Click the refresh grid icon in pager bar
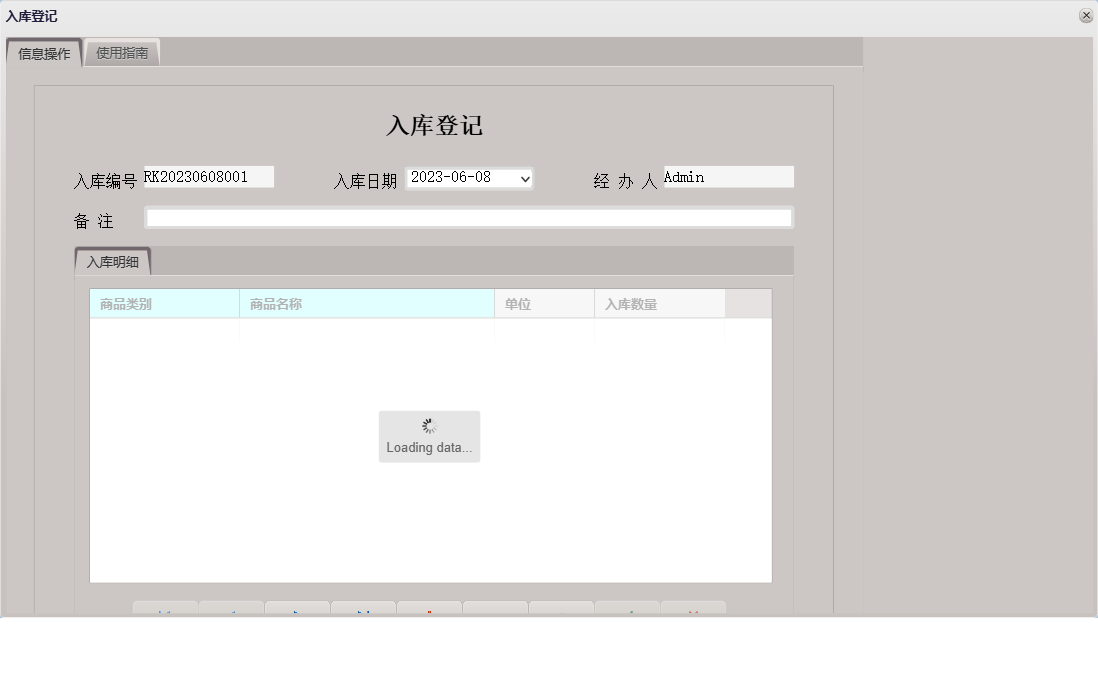This screenshot has width=1098, height=687. pyautogui.click(x=429, y=610)
